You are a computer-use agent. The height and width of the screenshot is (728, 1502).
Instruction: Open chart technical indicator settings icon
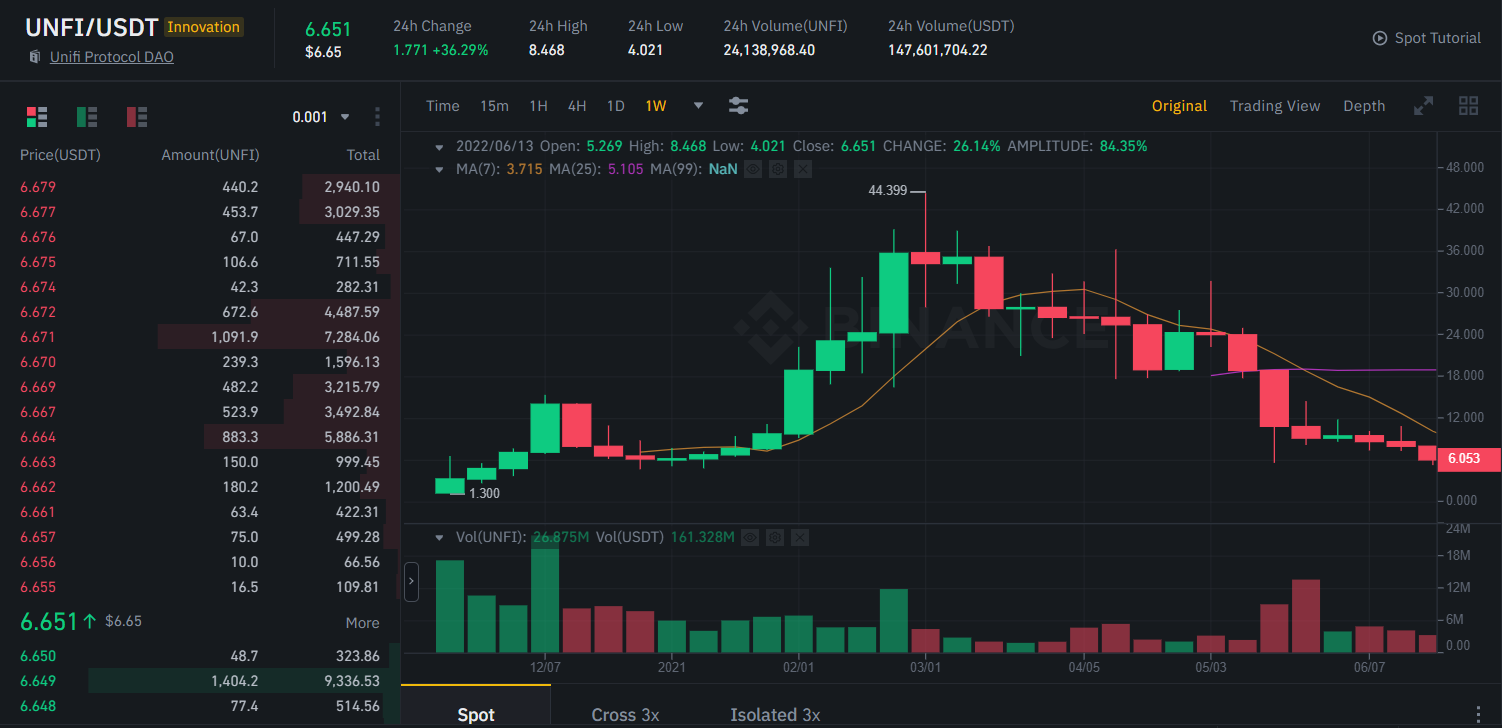click(739, 106)
